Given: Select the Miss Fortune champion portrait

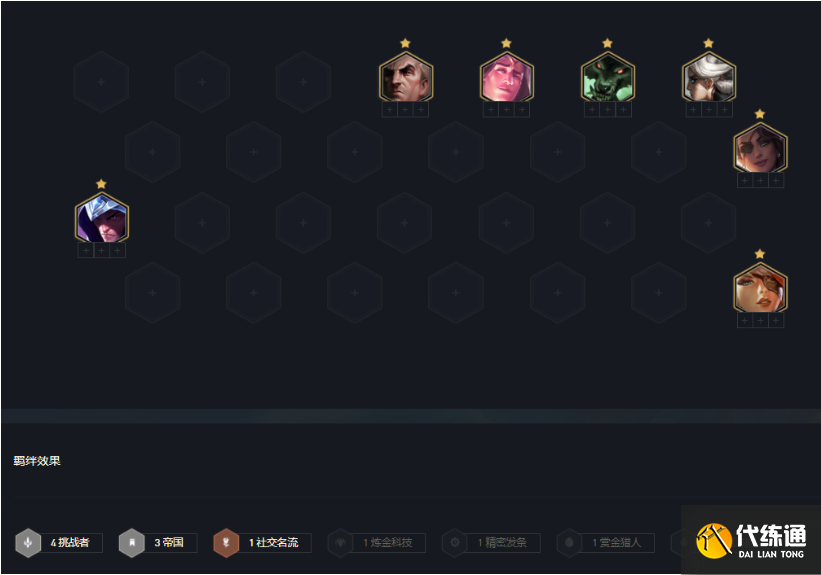Looking at the screenshot, I should (x=760, y=289).
